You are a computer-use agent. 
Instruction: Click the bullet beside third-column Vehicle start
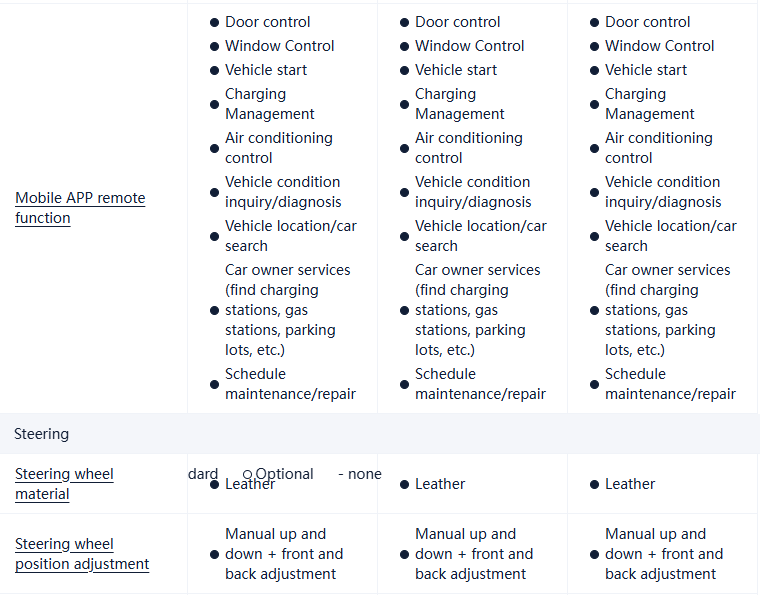[x=594, y=70]
